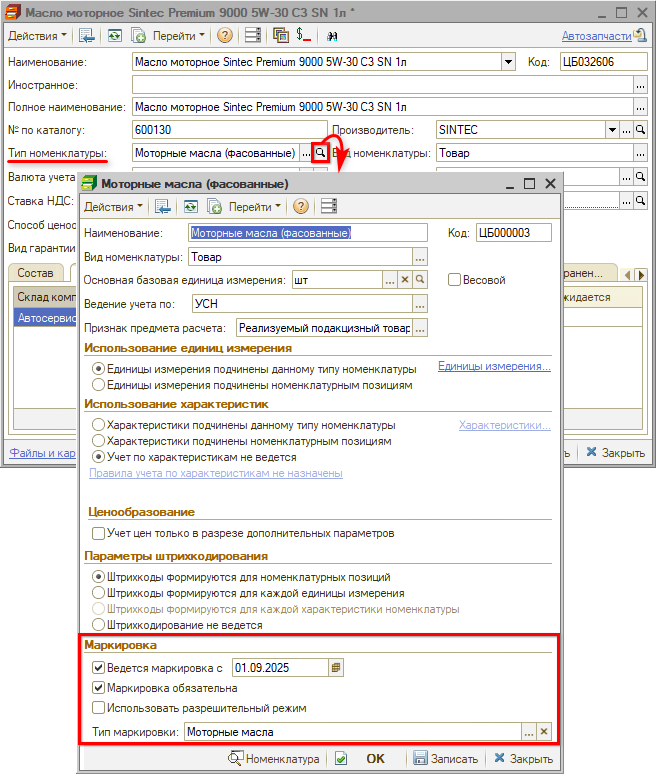The image size is (656, 774).
Task: Click magnifier beside Основная базовая единица измерения
Action: (x=421, y=280)
